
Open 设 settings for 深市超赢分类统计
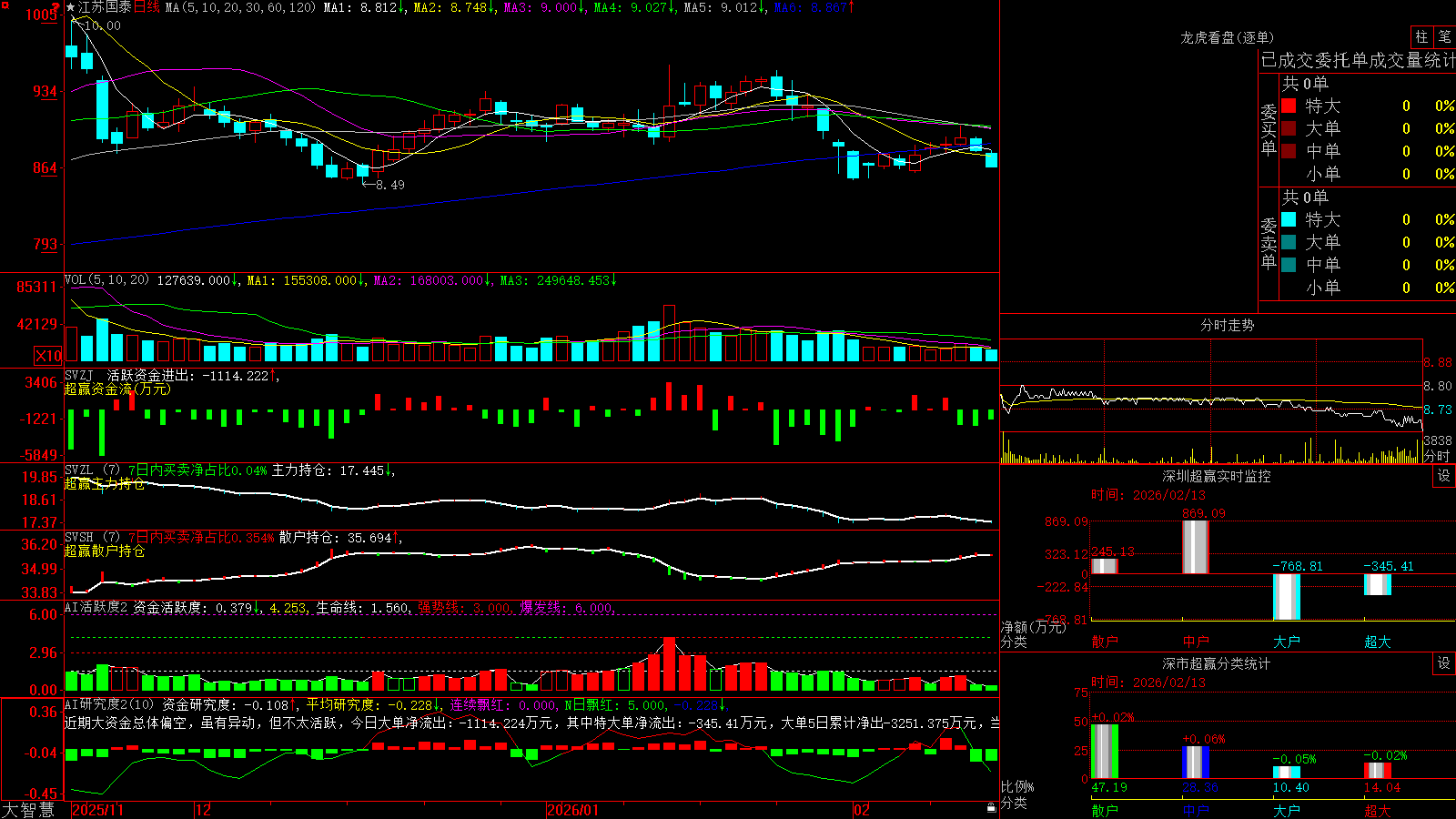pyautogui.click(x=1444, y=663)
